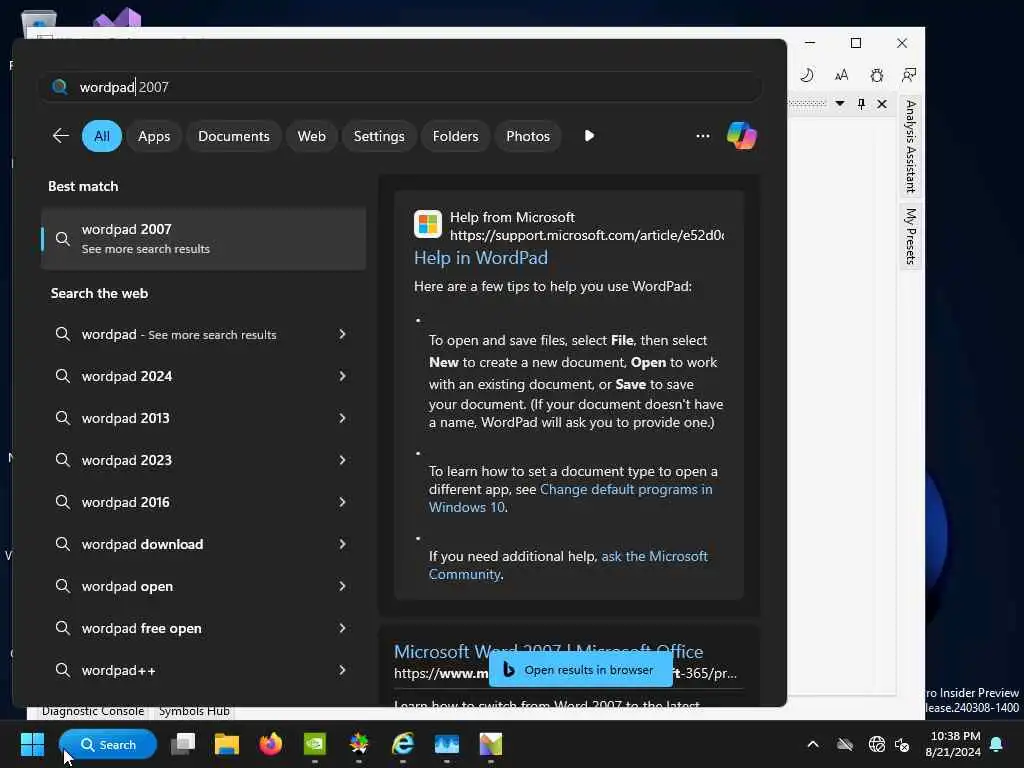This screenshot has width=1024, height=768.
Task: Expand the 'wordpad - See more search results' chevron
Action: pos(342,334)
